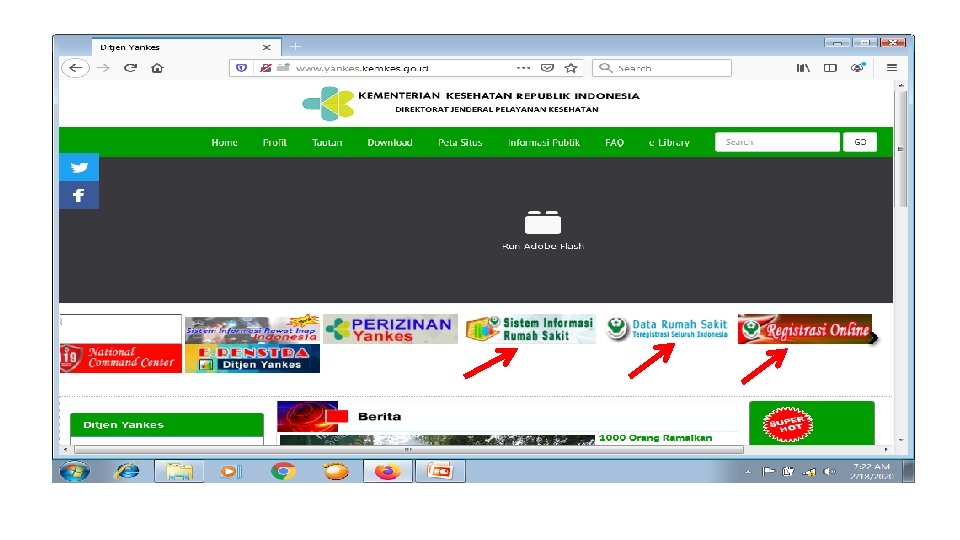Open E-Renstra Ditjen Yankes banner
960x540 pixels.
point(252,358)
